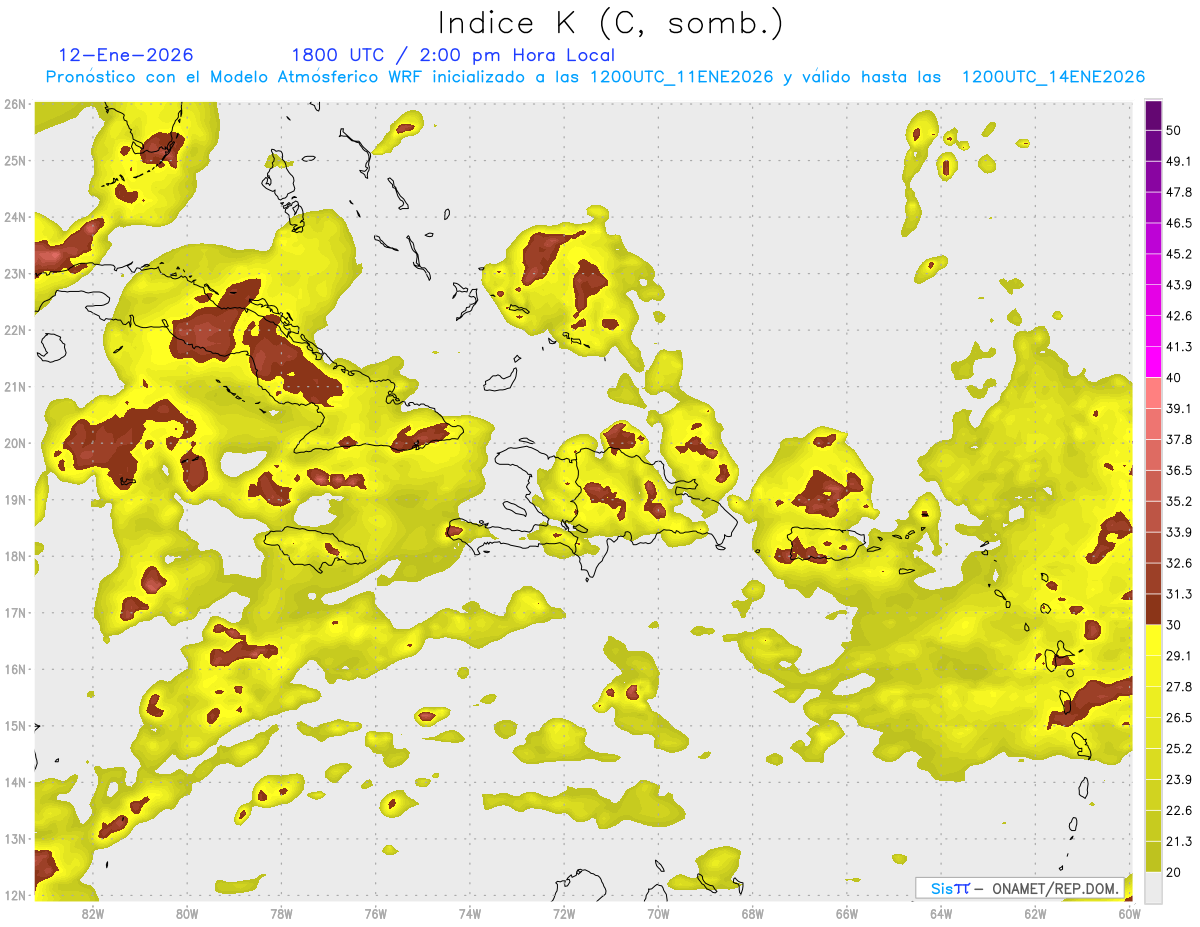Click the valid-until time "1200UTC_14ENE2026"
Viewport: 1200px width, 927px height.
pyautogui.click(x=1053, y=77)
